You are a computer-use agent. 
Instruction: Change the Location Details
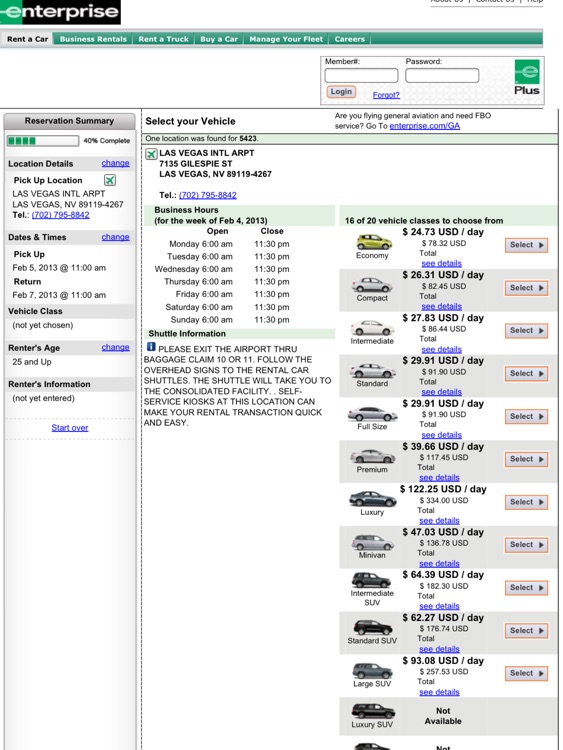tap(115, 163)
